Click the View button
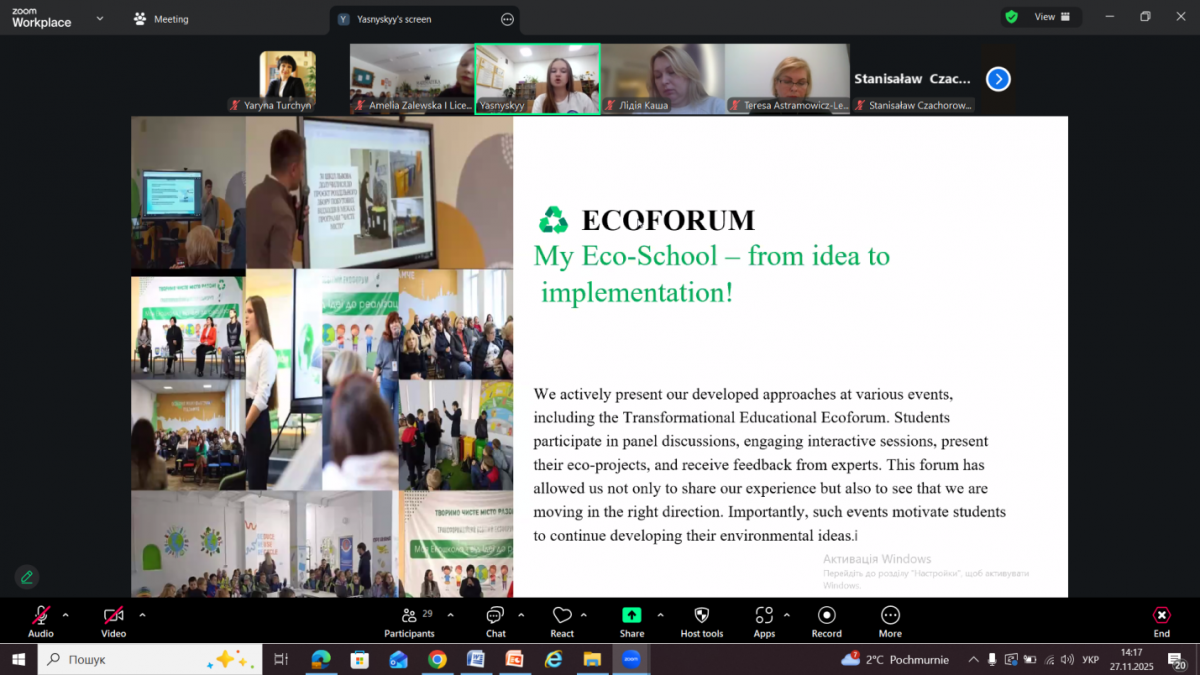This screenshot has width=1200, height=675. point(1051,17)
